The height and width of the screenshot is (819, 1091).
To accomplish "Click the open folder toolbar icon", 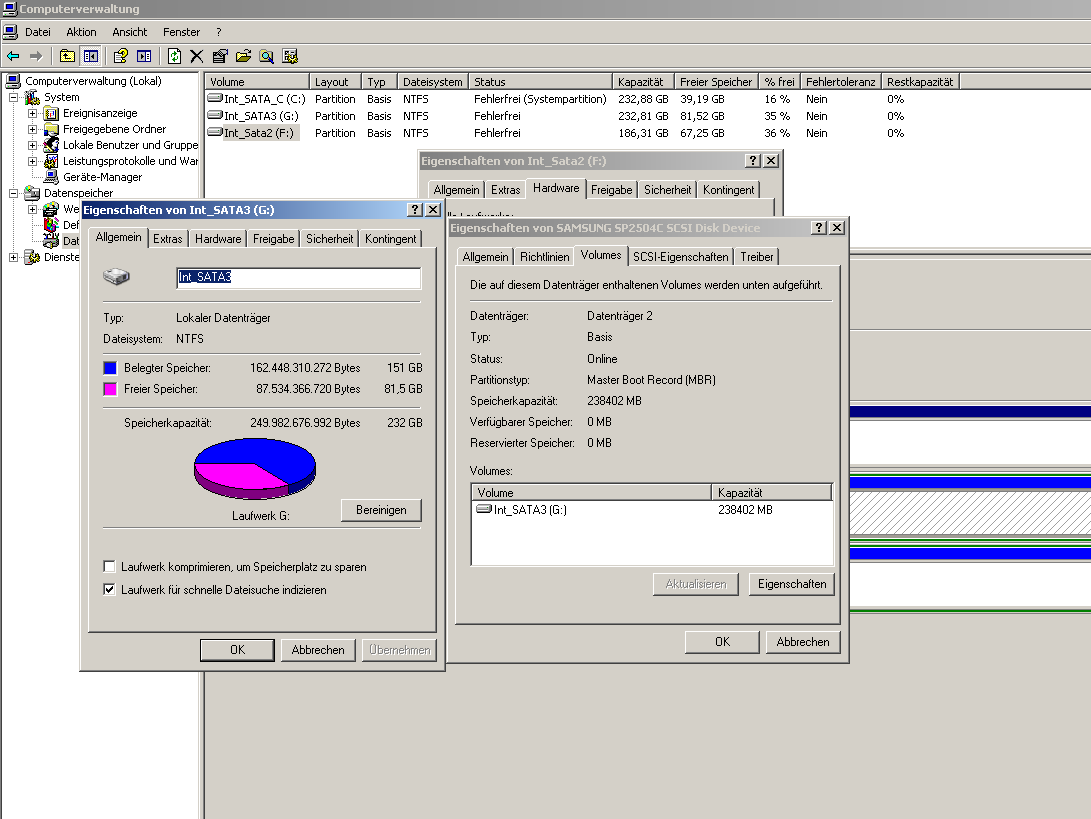I will pos(244,56).
